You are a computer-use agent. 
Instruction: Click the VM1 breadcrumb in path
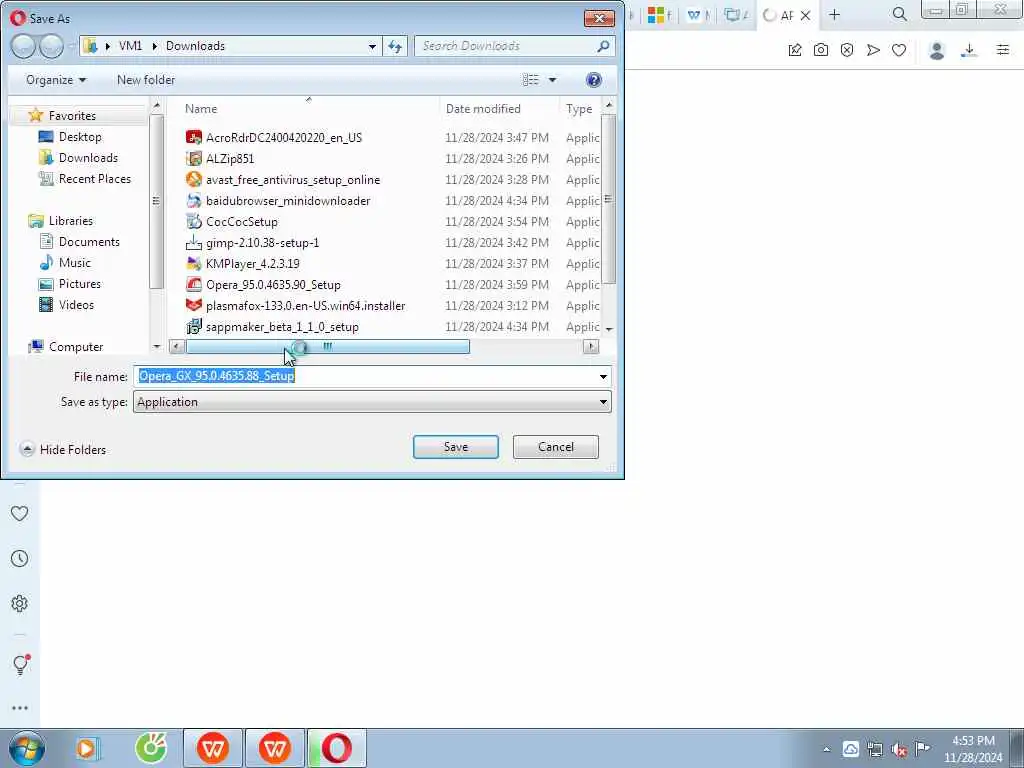click(130, 46)
